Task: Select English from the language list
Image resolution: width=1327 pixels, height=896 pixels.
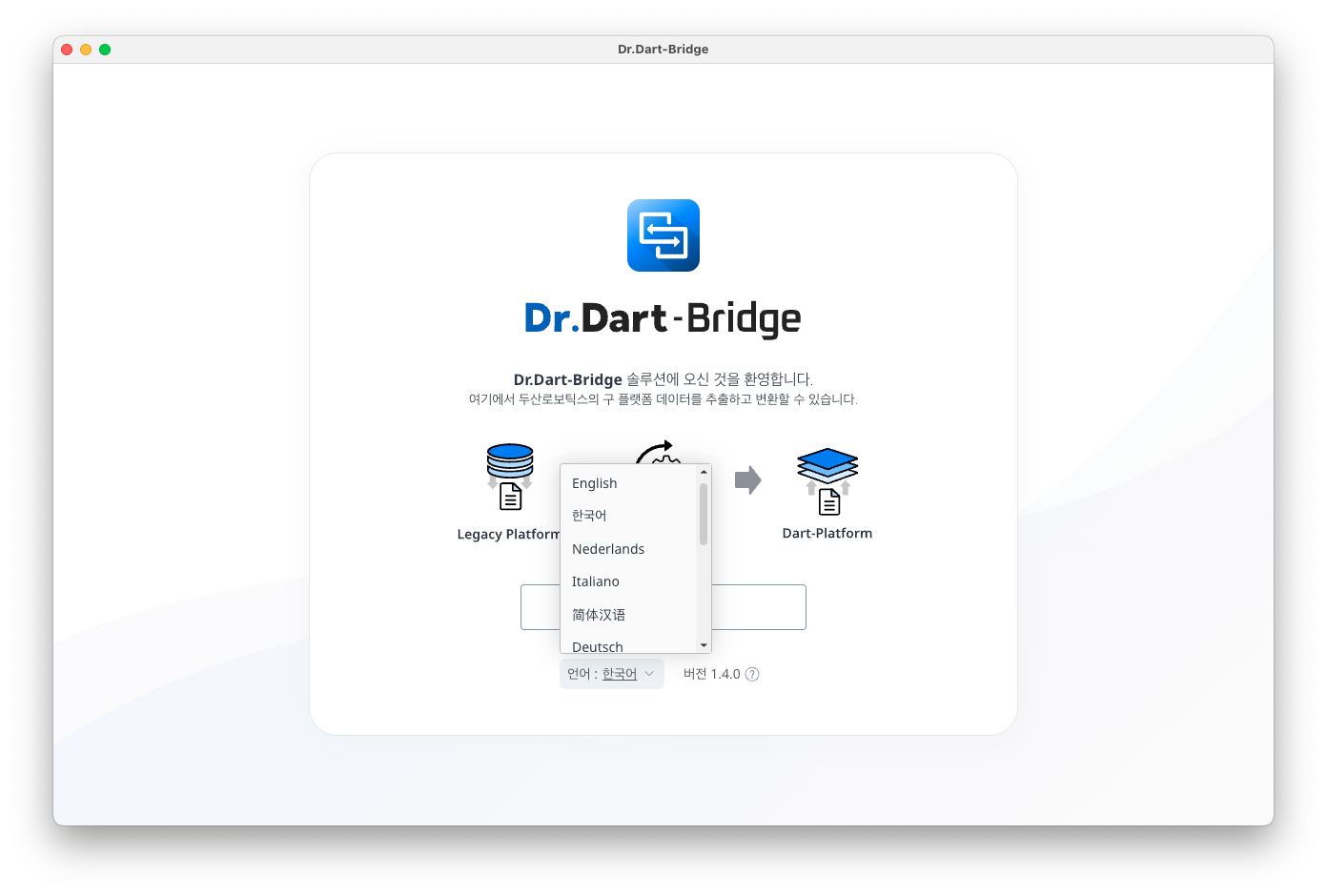Action: pos(628,483)
